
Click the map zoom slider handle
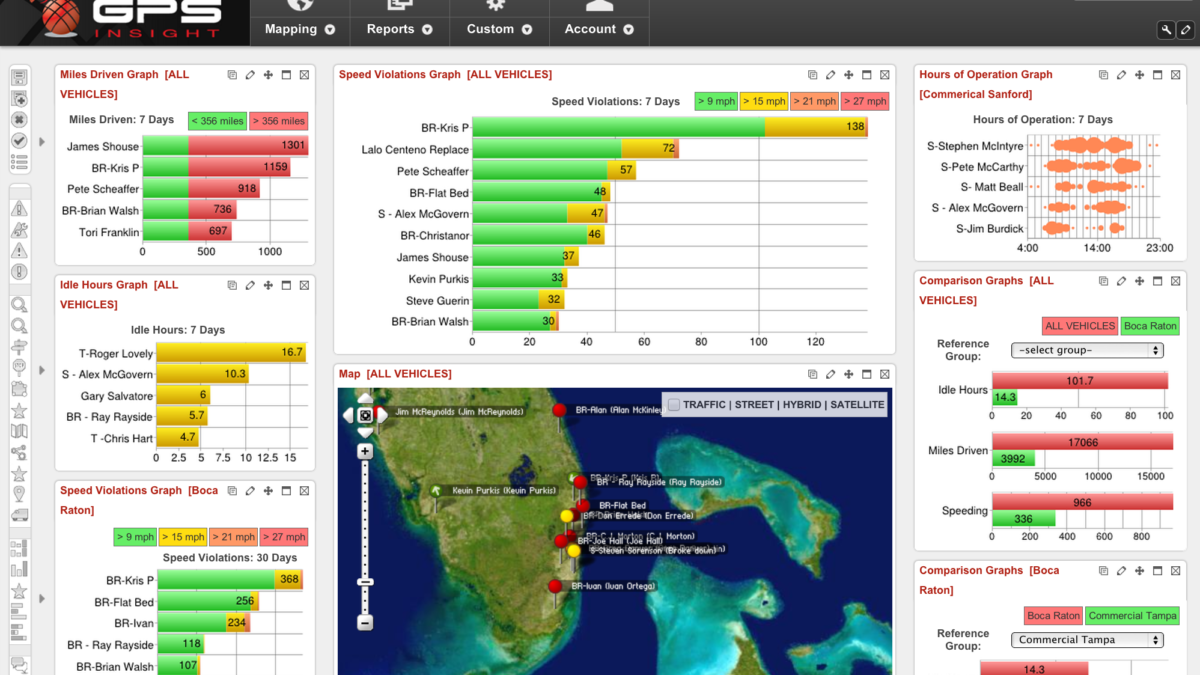point(365,582)
